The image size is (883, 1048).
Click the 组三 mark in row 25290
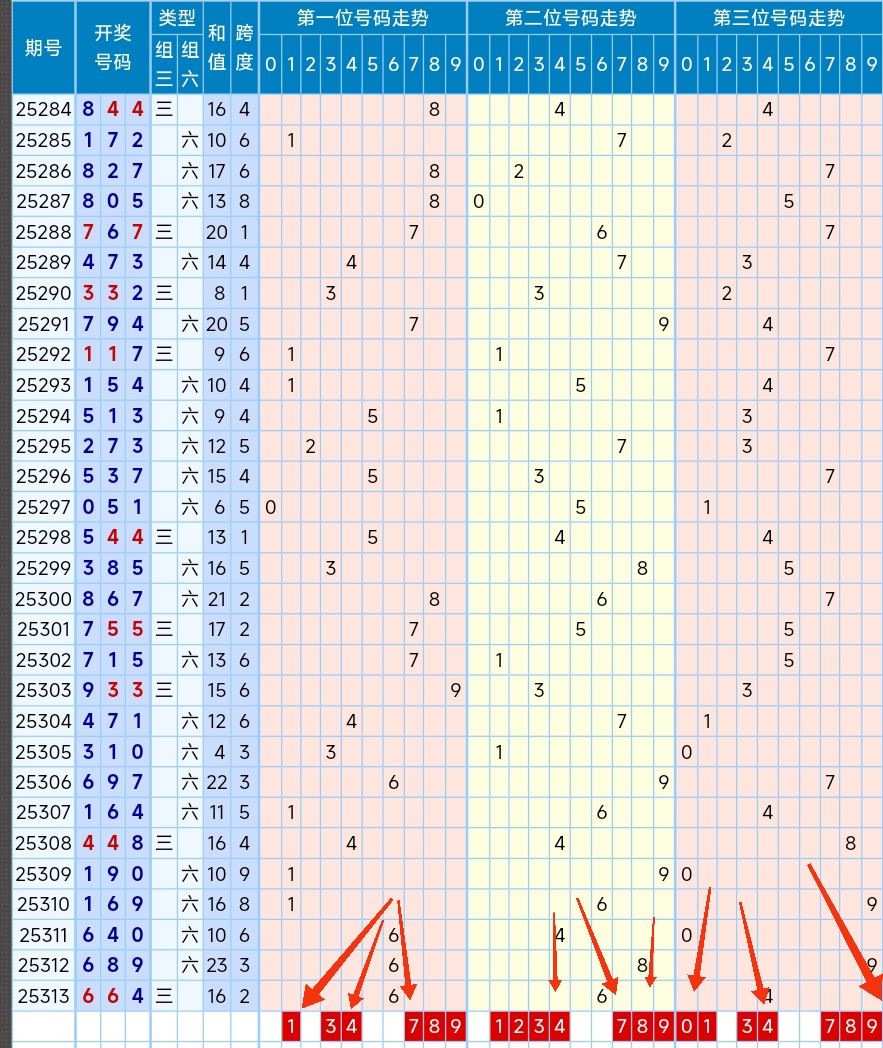pos(164,293)
